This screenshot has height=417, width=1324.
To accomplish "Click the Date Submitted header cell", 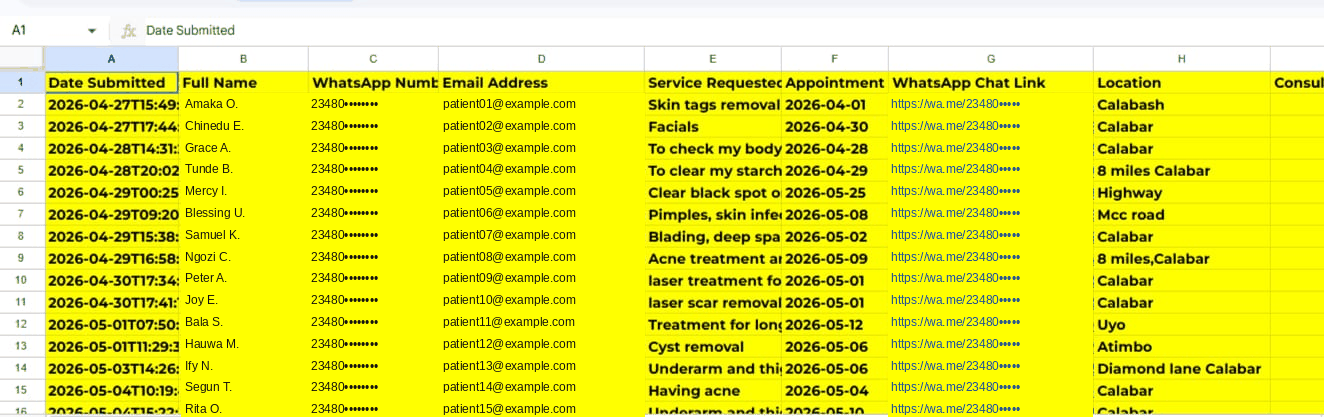I will click(112, 82).
